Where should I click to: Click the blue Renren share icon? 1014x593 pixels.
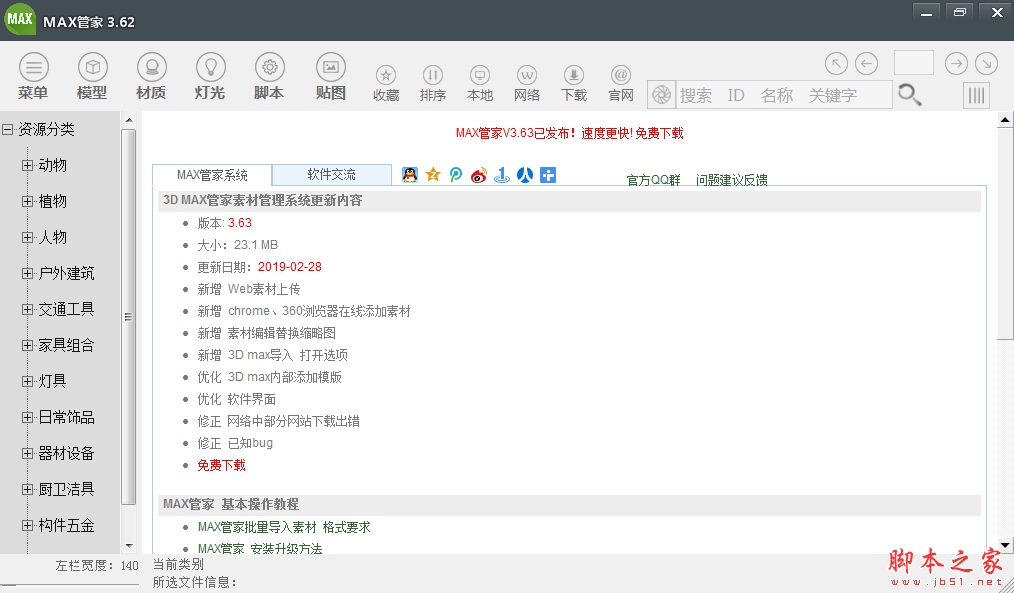pos(524,175)
